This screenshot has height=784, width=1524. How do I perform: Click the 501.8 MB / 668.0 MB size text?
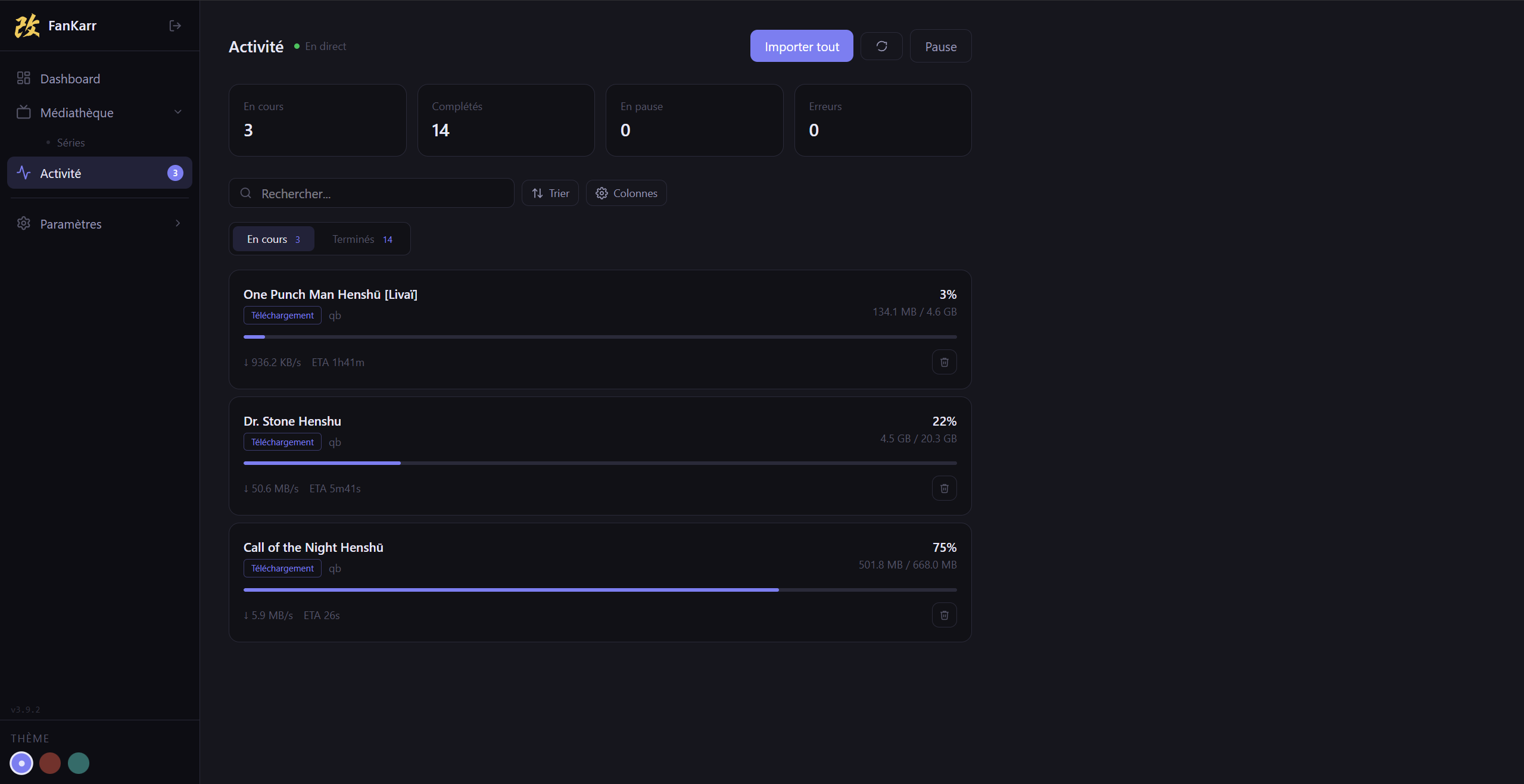pos(908,564)
